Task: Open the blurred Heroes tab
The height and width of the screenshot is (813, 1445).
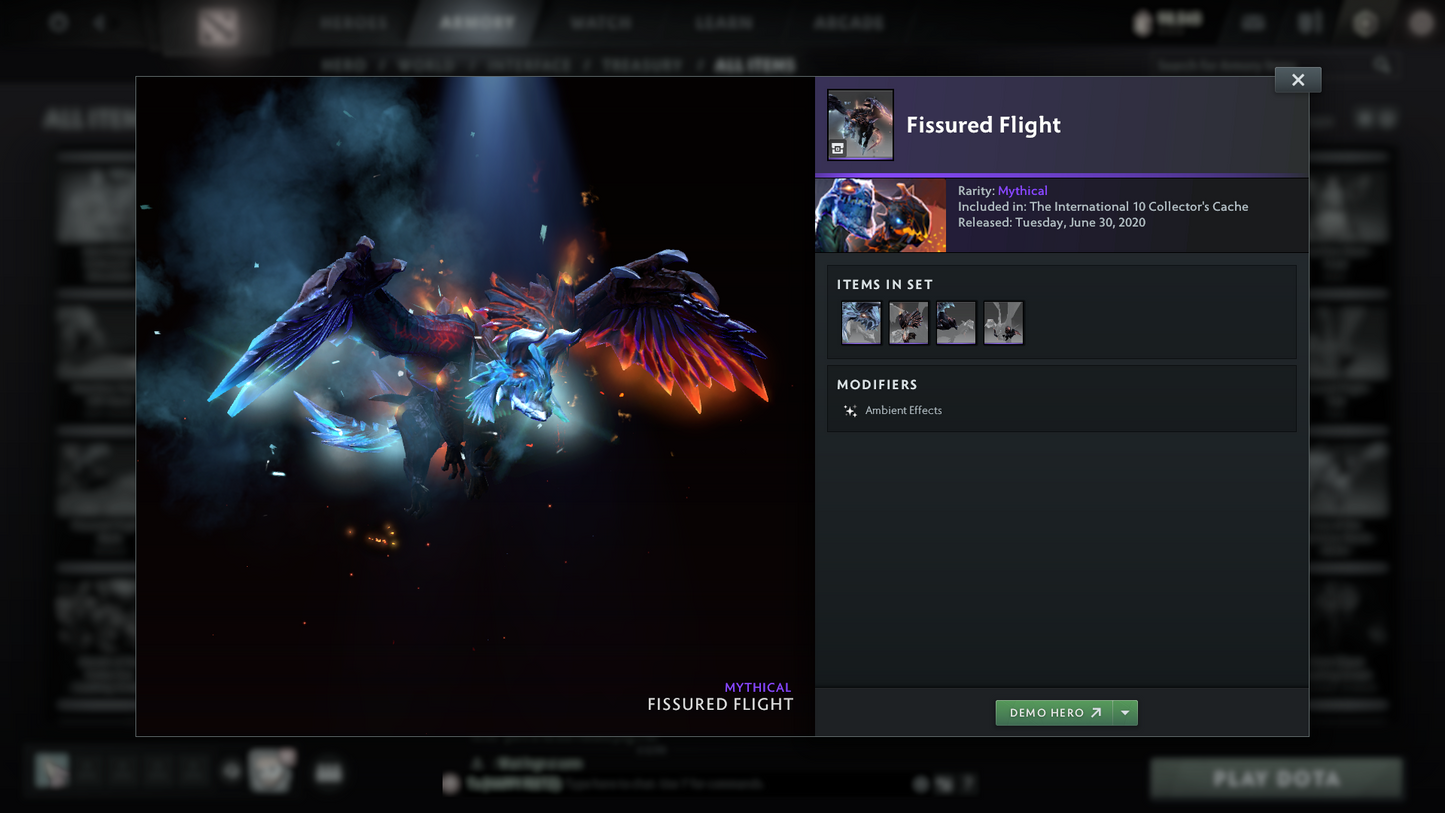Action: (354, 23)
